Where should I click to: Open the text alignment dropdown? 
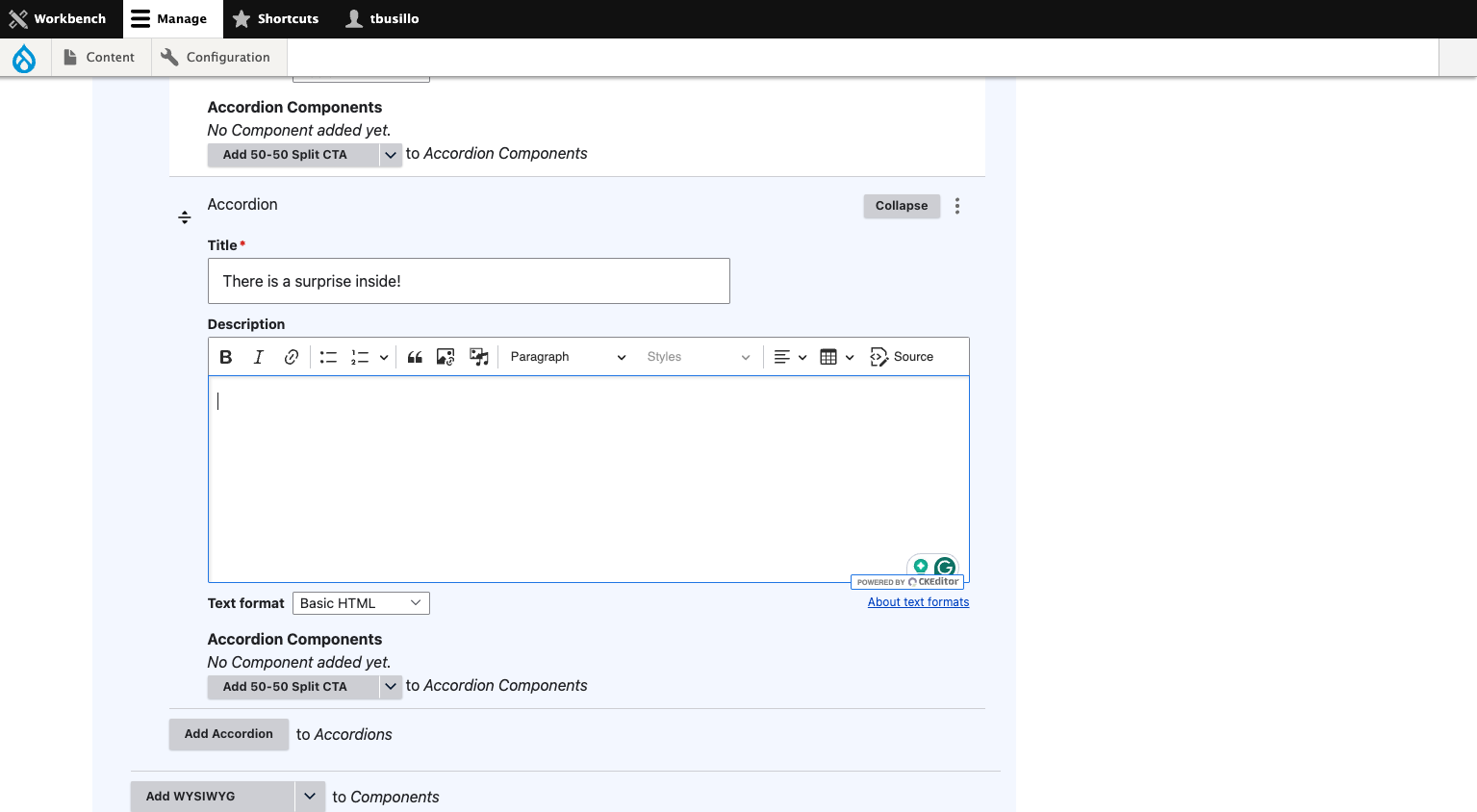(x=790, y=357)
